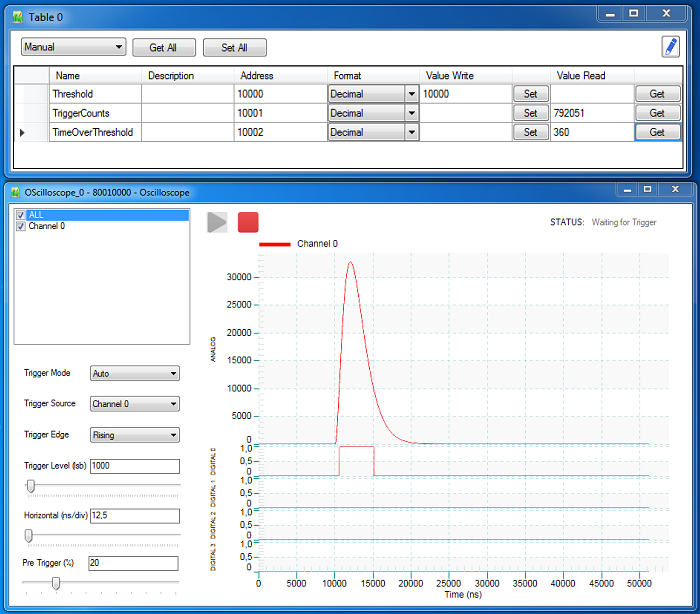Click the Table 0 window title icon
700x614 pixels.
coord(15,17)
